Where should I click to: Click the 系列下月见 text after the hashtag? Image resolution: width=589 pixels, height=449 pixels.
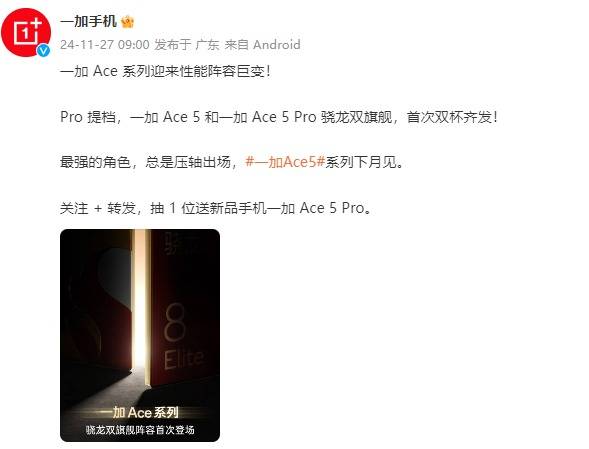364,162
